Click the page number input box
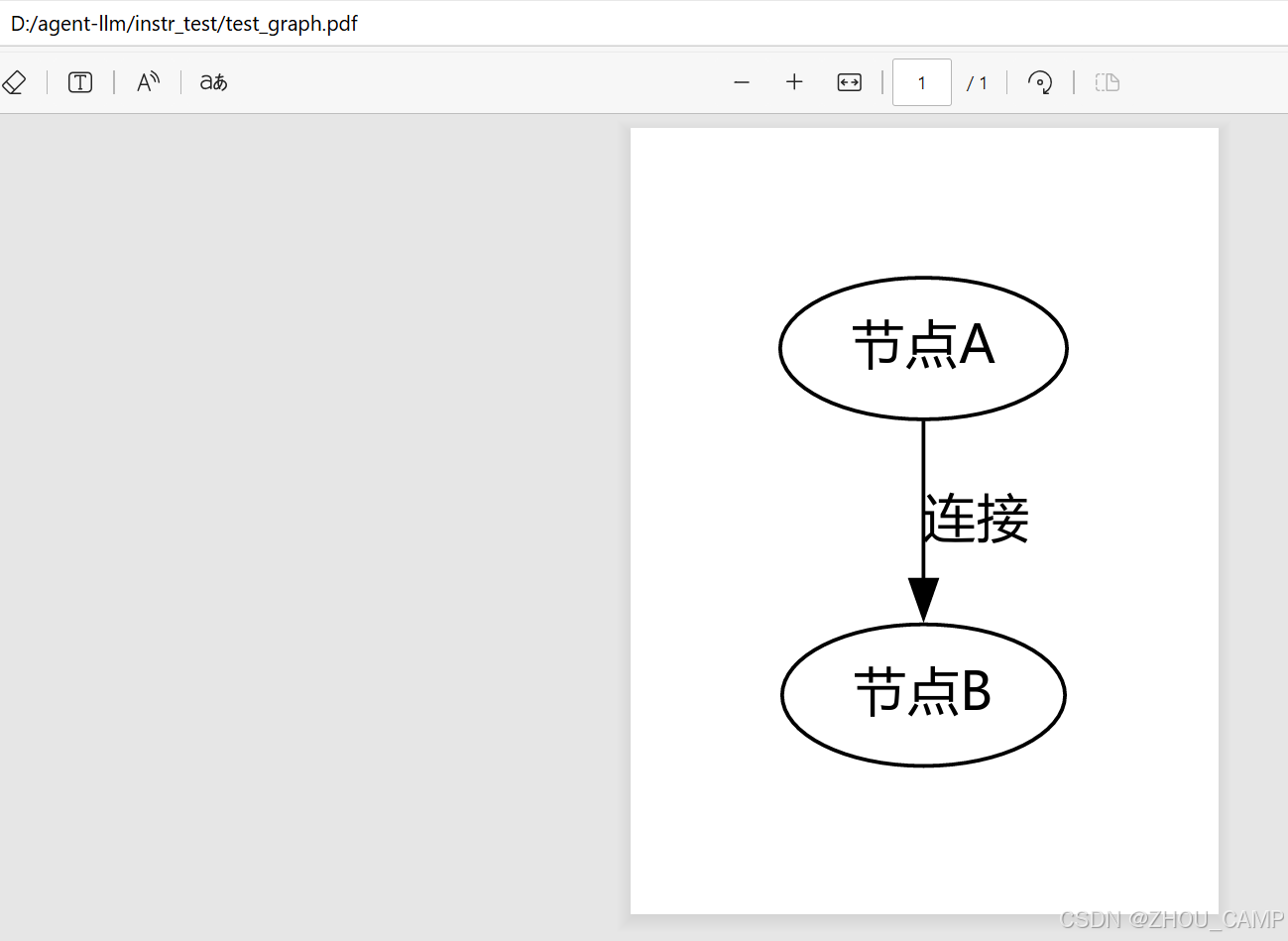The height and width of the screenshot is (941, 1288). (x=921, y=82)
